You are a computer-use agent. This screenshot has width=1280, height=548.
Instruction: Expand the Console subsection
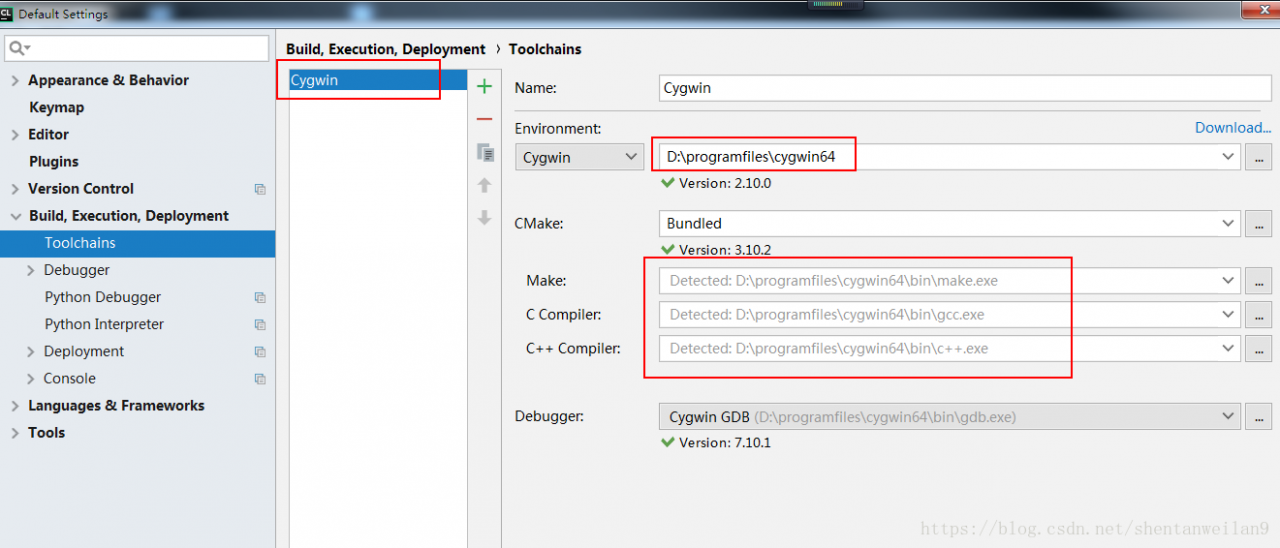31,379
